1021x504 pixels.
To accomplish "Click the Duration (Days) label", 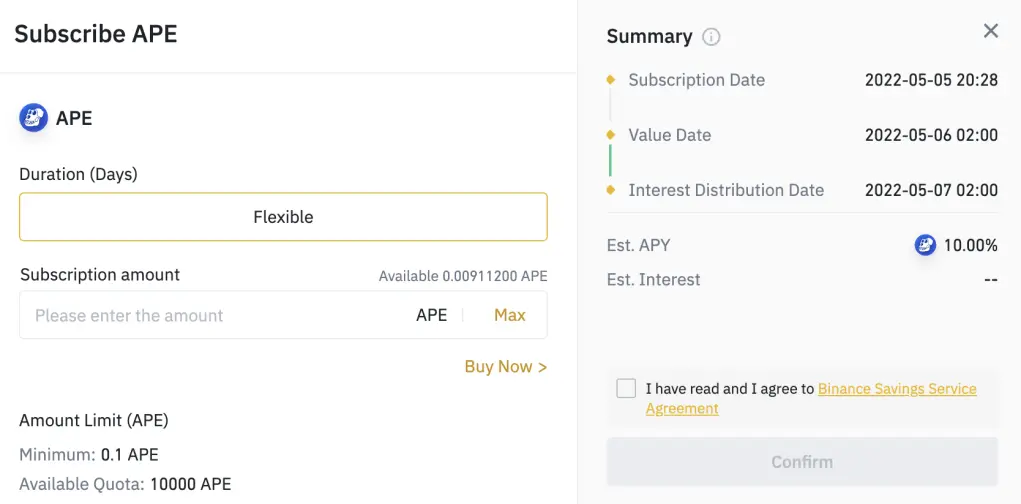I will click(79, 175).
